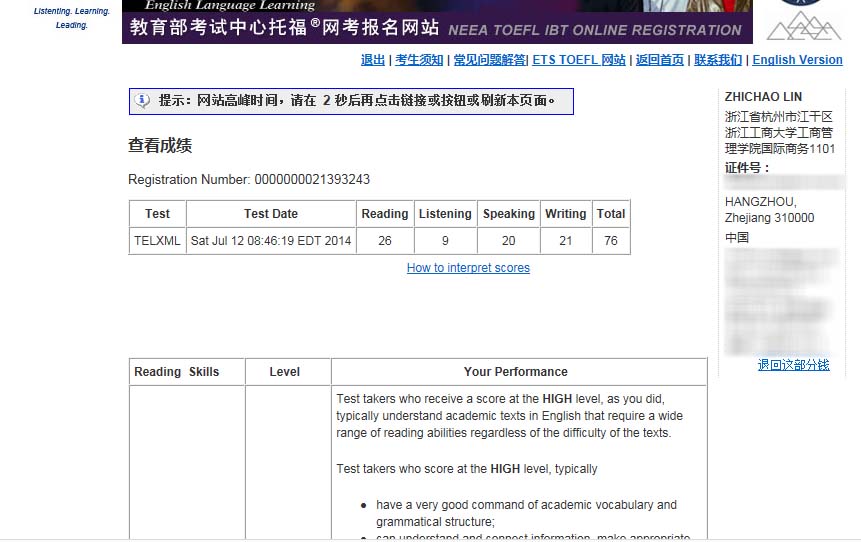Click the 退回这部分钱 refund link

(x=793, y=365)
